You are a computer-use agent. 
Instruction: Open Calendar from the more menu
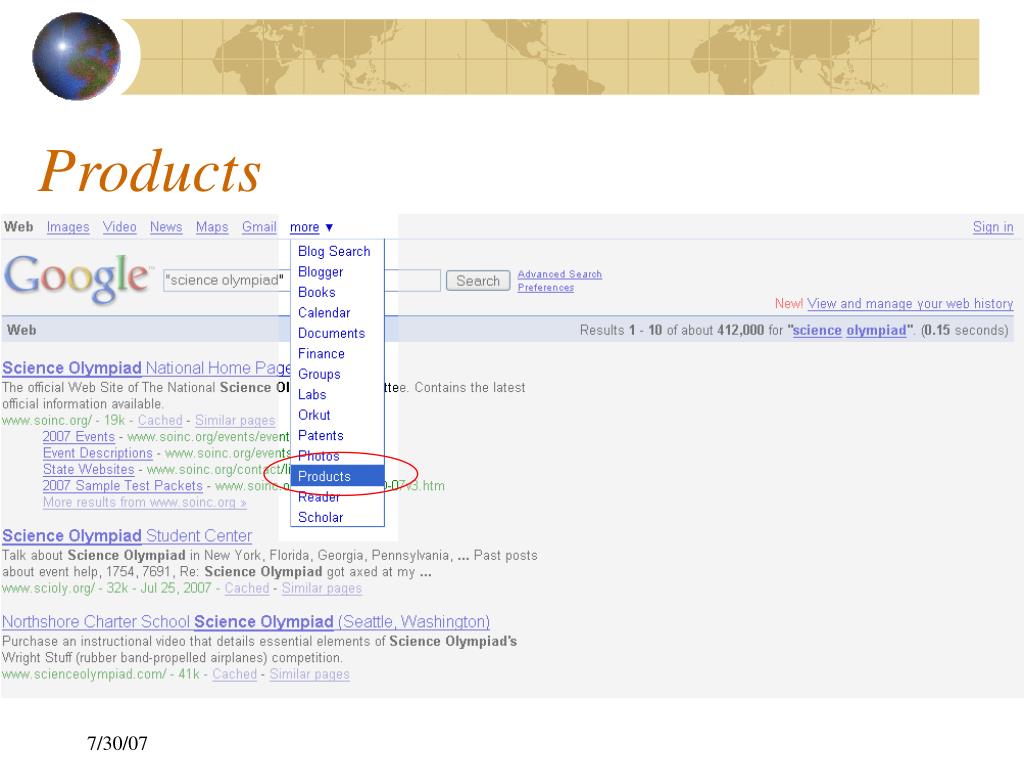(324, 313)
